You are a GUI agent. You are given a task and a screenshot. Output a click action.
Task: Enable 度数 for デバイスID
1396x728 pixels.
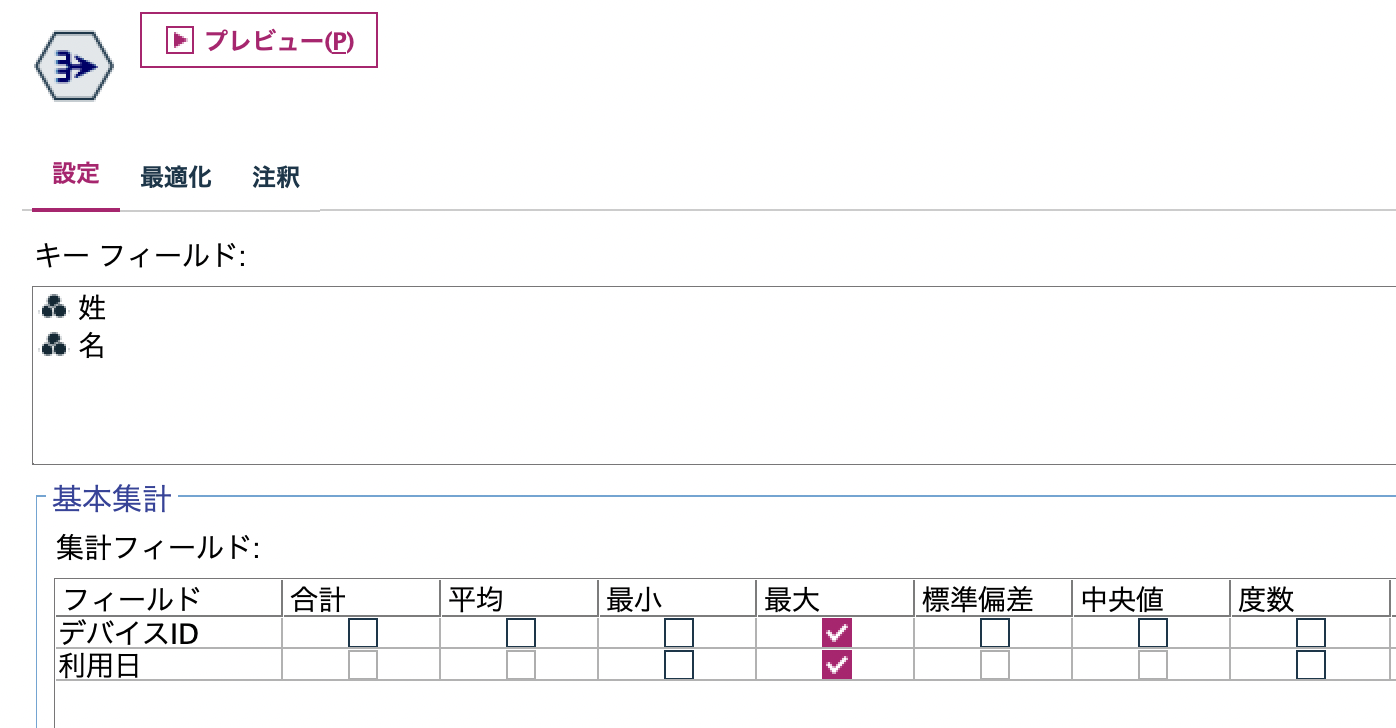pyautogui.click(x=1310, y=632)
